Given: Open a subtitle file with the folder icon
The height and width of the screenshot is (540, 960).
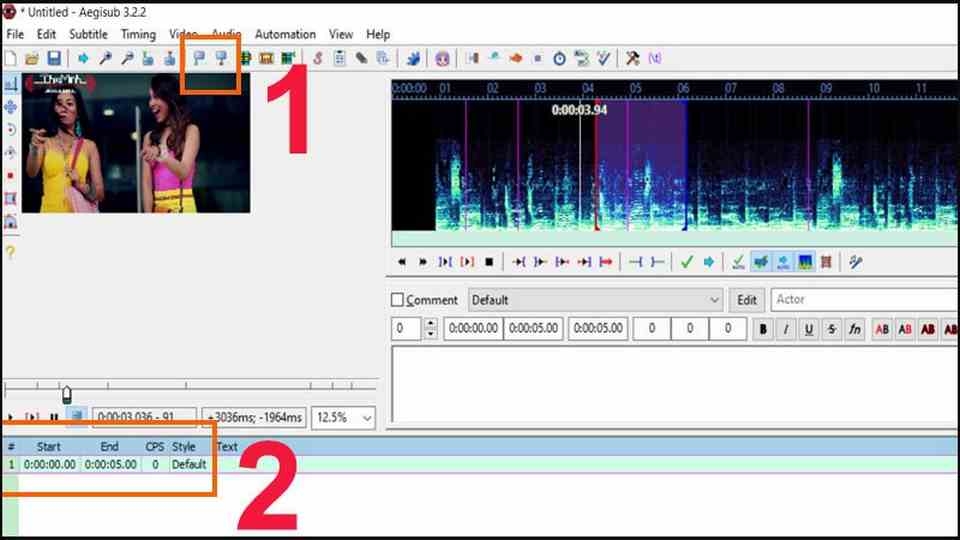Looking at the screenshot, I should (x=32, y=59).
